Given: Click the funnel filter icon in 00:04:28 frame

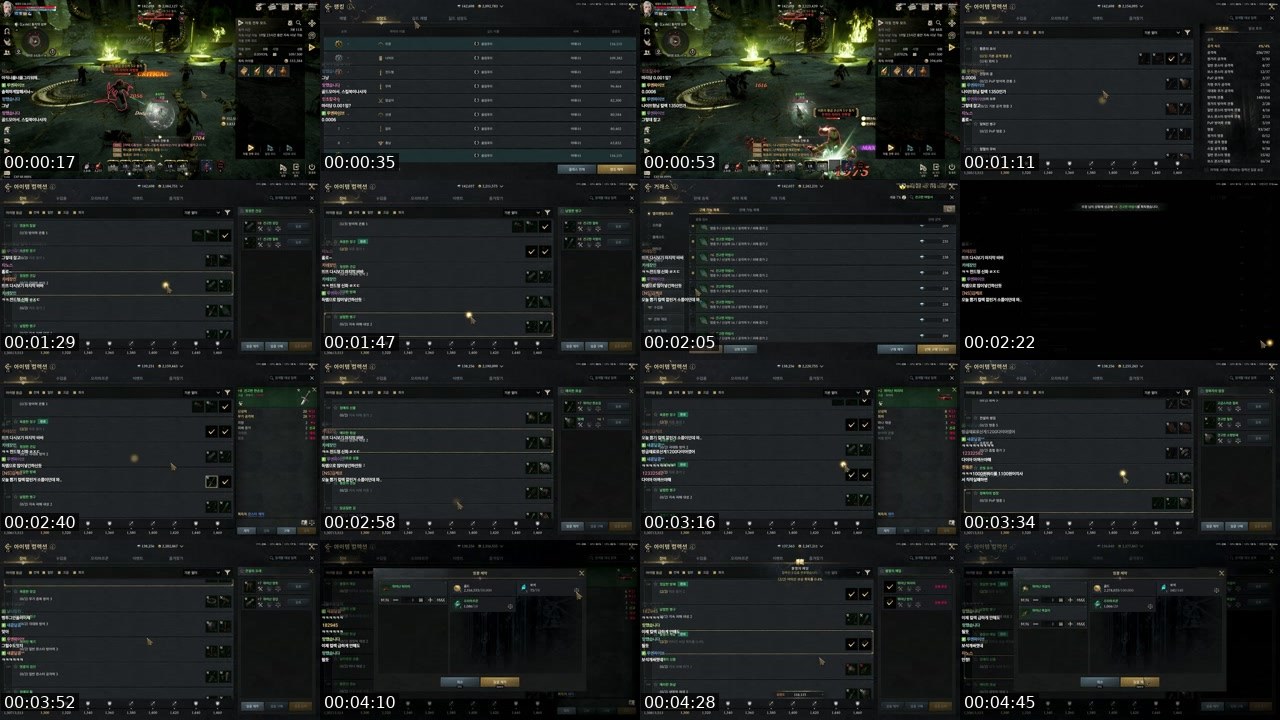Looking at the screenshot, I should (868, 573).
